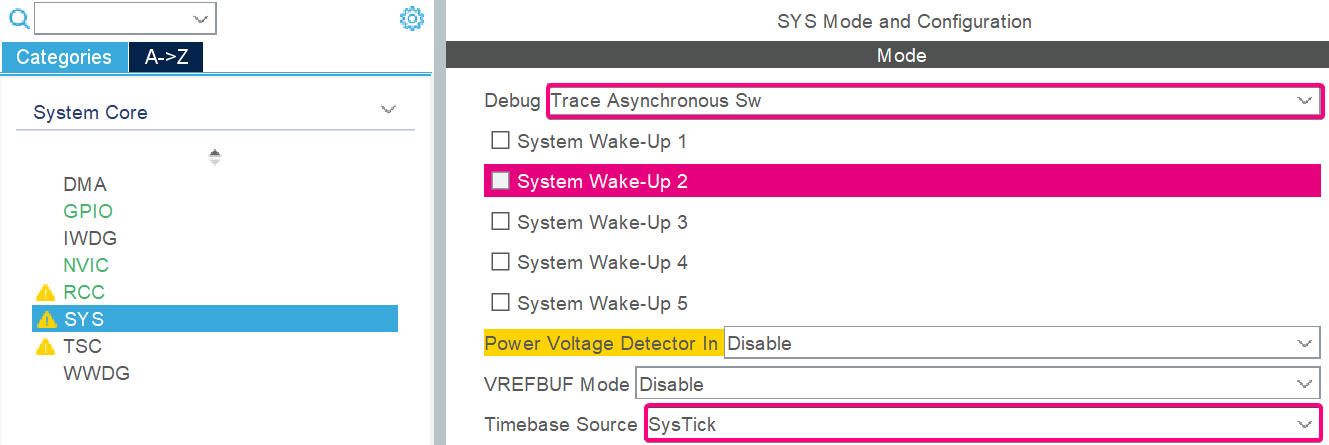The image size is (1329, 445).
Task: Click the TSC warning triangle icon
Action: pos(45,347)
